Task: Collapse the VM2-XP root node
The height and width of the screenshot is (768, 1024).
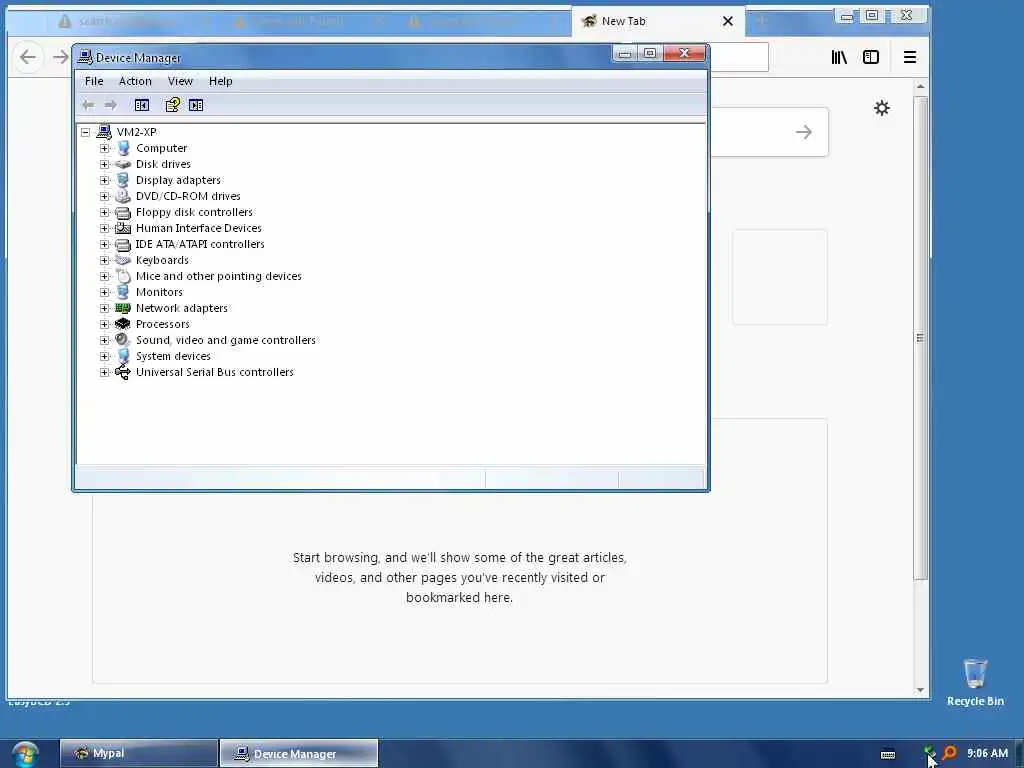Action: pyautogui.click(x=86, y=132)
